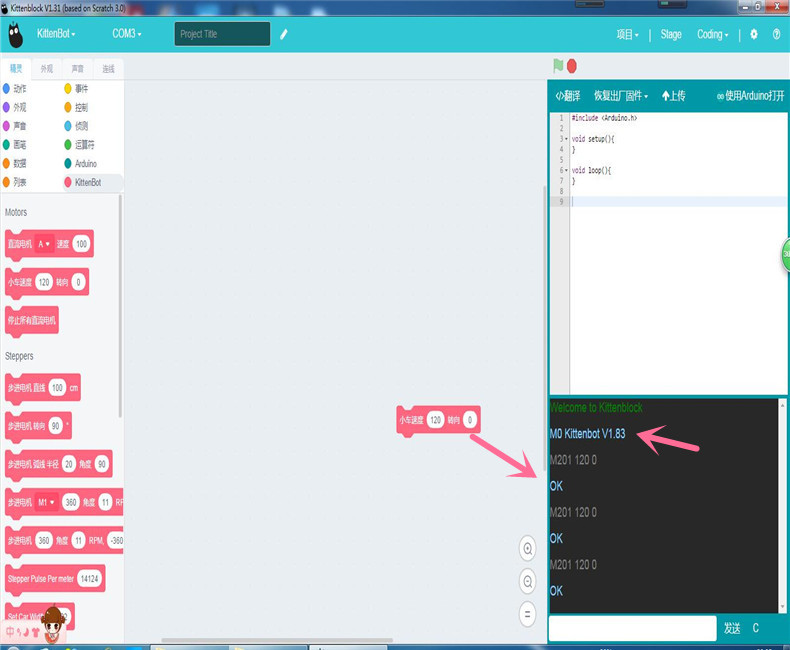Click the Project Title input field
The image size is (790, 650).
click(x=222, y=34)
